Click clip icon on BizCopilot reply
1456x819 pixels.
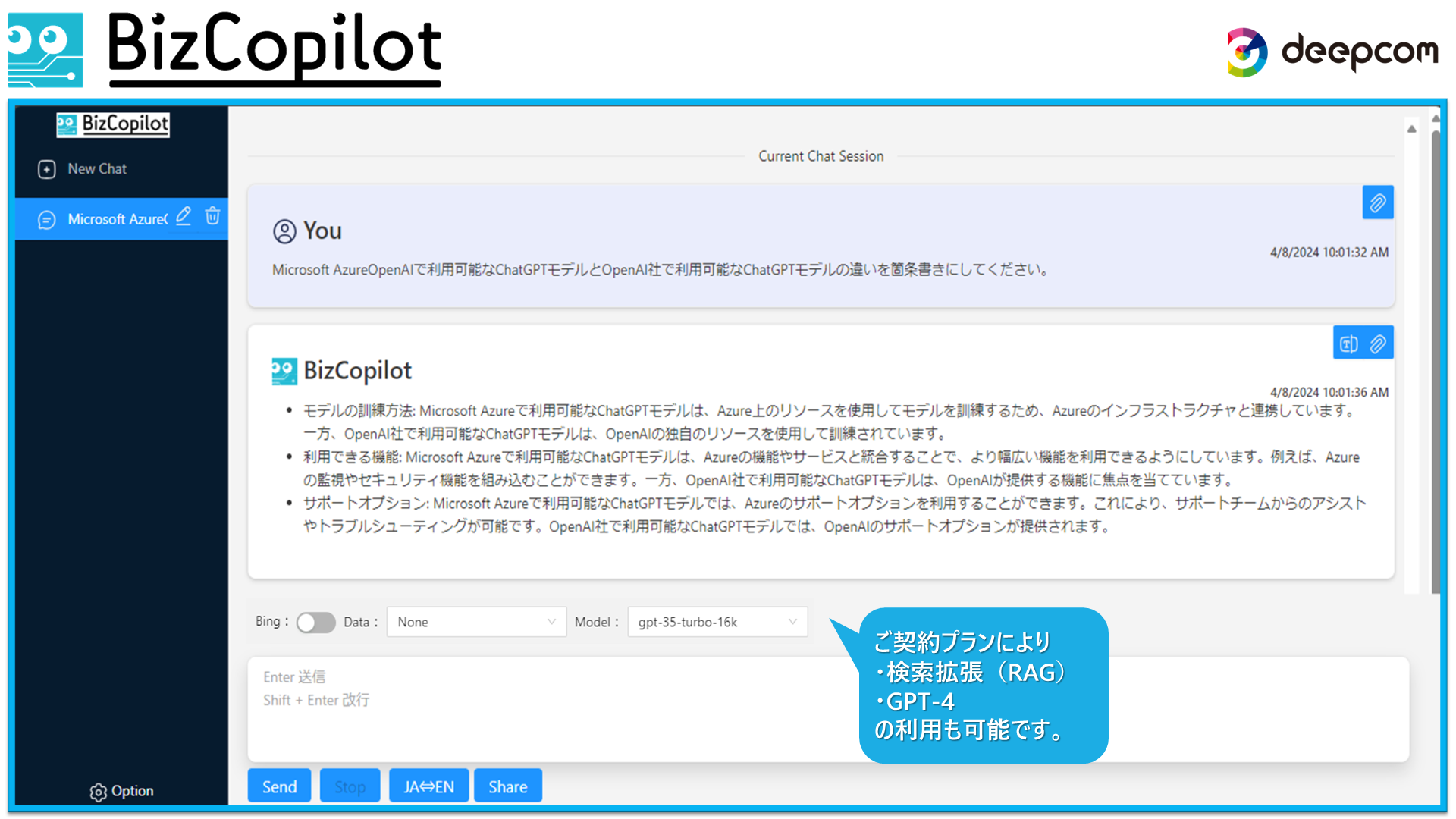tap(1378, 344)
